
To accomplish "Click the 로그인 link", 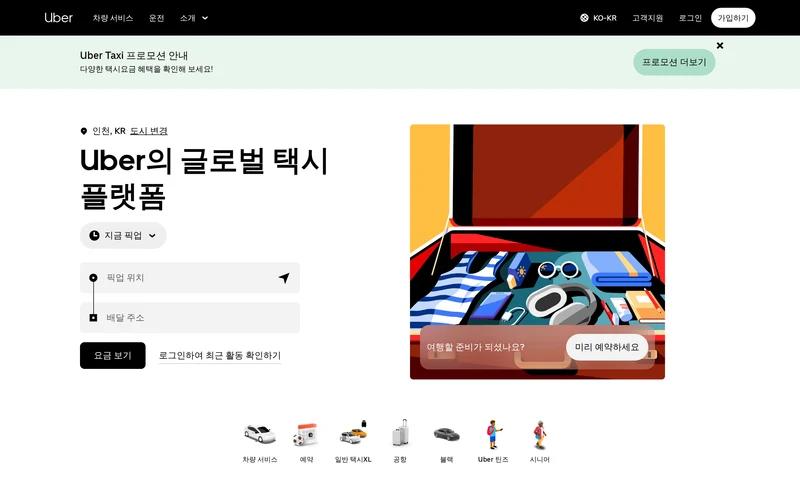I will [690, 18].
